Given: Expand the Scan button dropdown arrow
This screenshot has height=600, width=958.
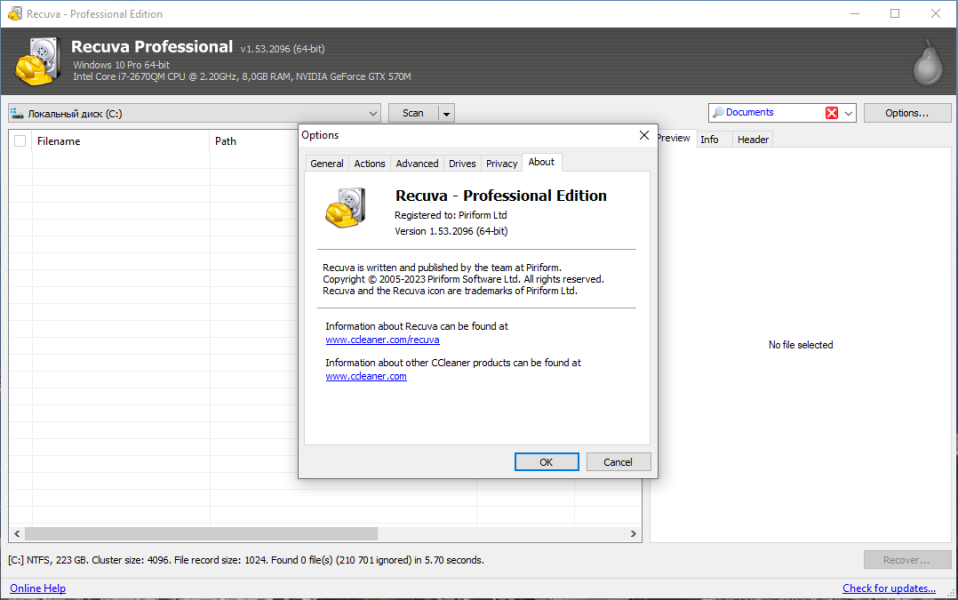Looking at the screenshot, I should pos(447,114).
